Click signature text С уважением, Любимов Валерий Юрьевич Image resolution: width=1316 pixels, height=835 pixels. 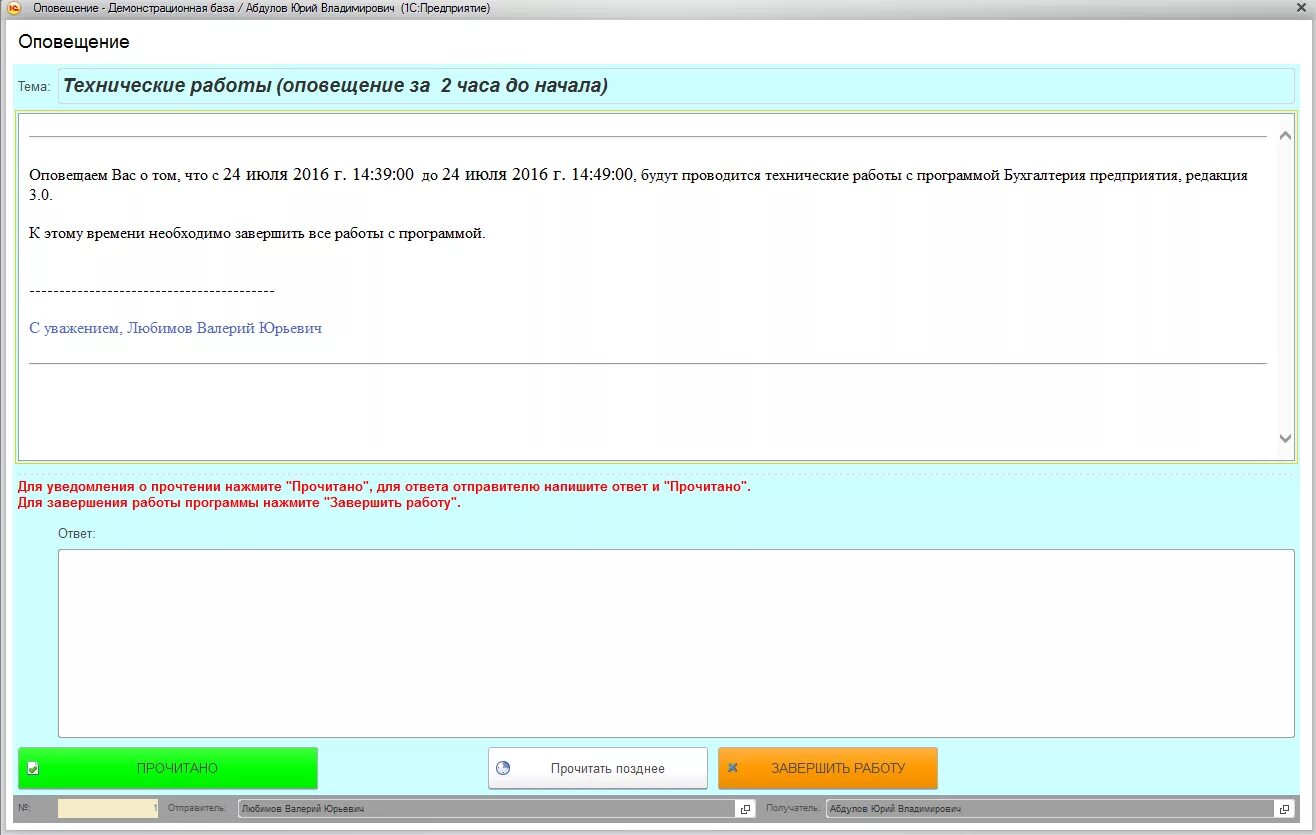point(176,328)
